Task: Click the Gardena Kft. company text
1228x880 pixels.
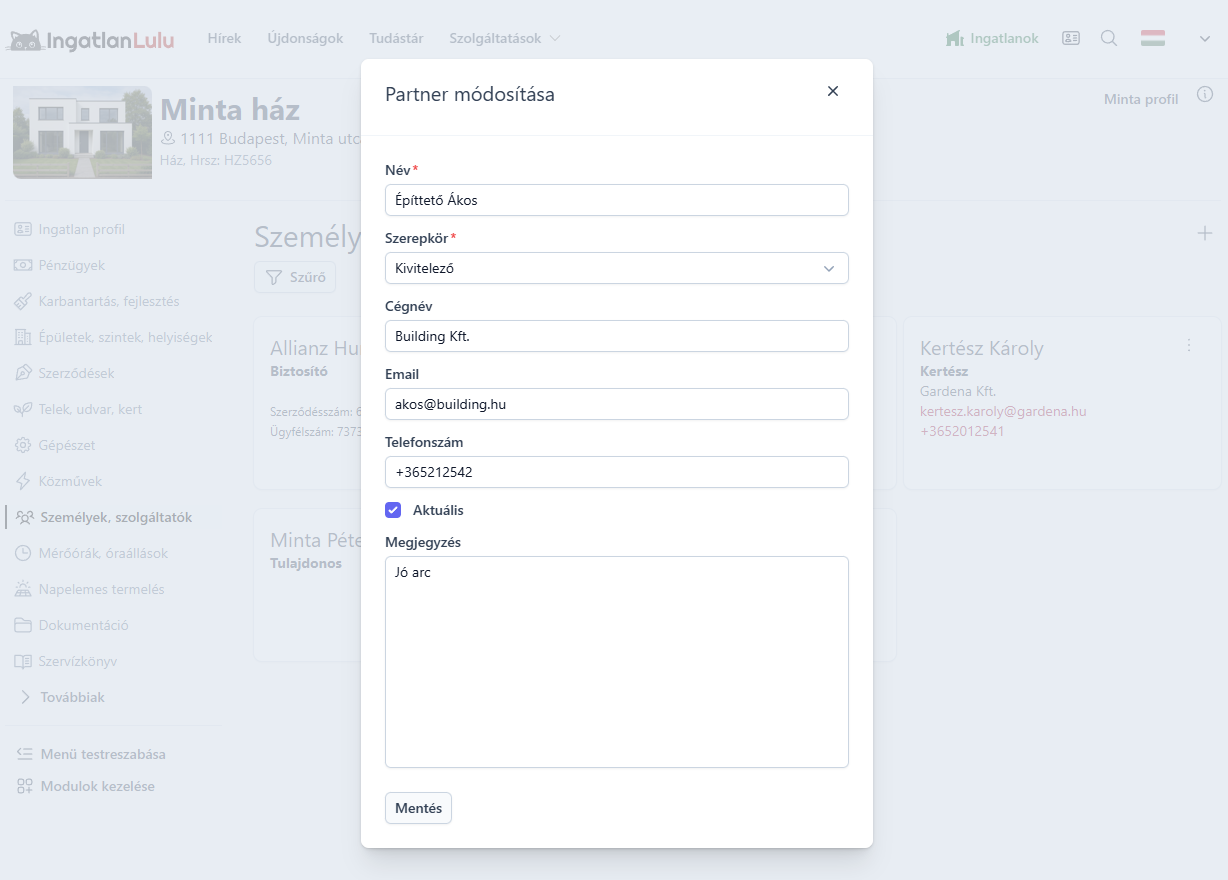Action: click(958, 391)
